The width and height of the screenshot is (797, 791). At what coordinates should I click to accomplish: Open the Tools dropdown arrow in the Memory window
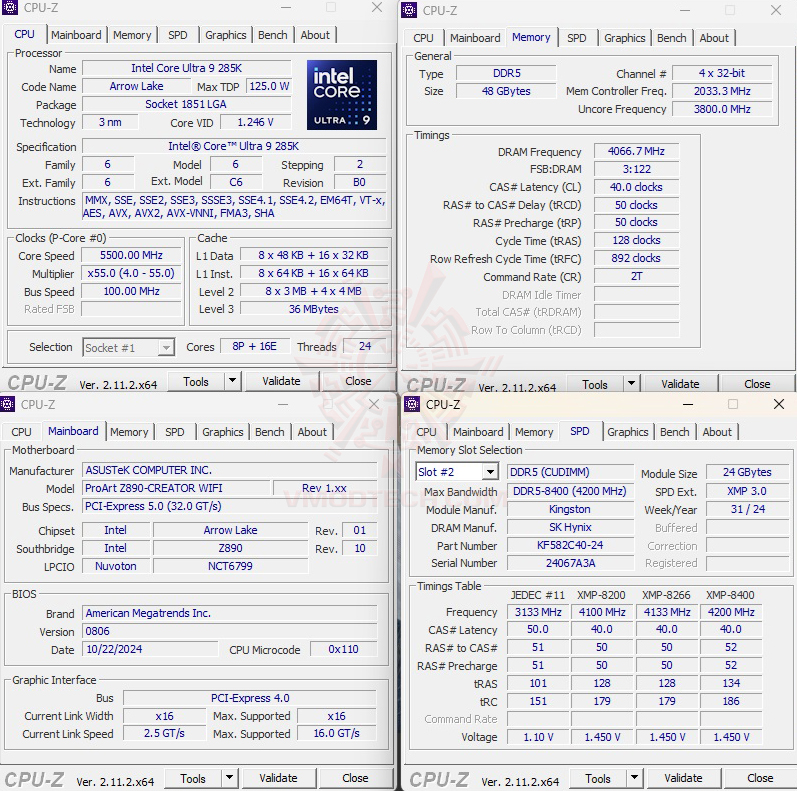coord(631,384)
